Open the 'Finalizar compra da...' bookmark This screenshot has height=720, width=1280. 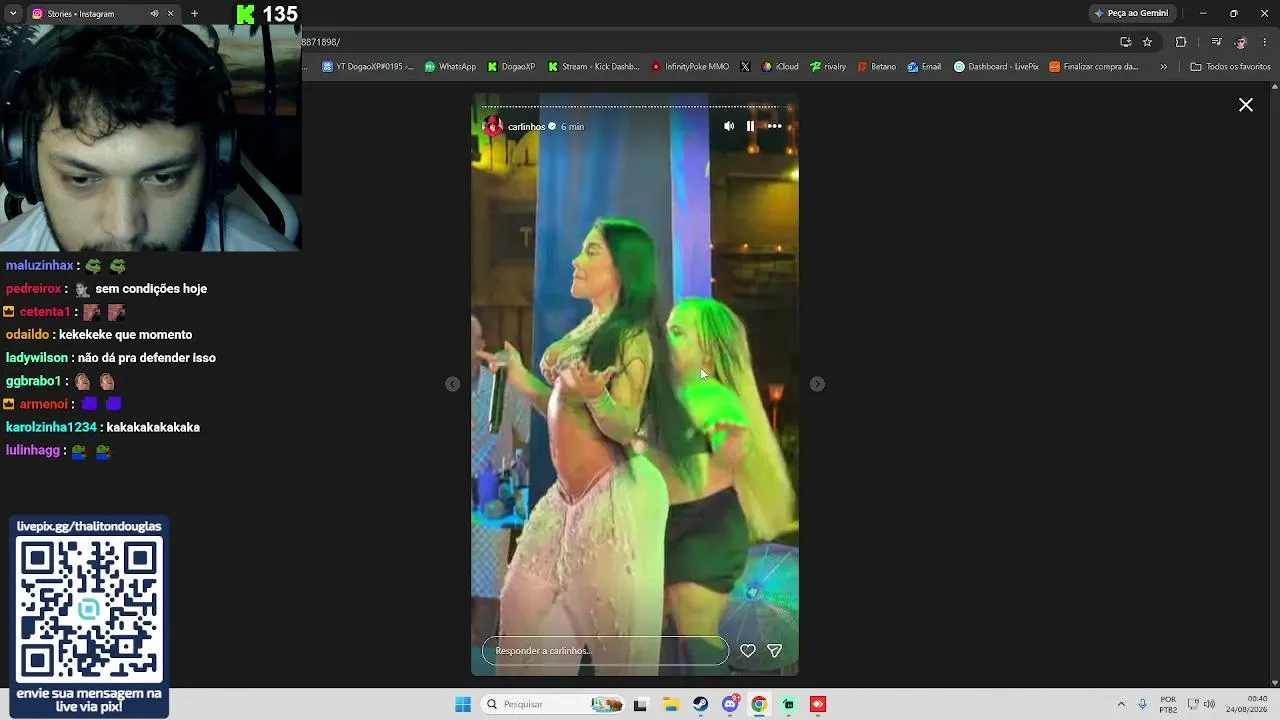coord(1094,67)
